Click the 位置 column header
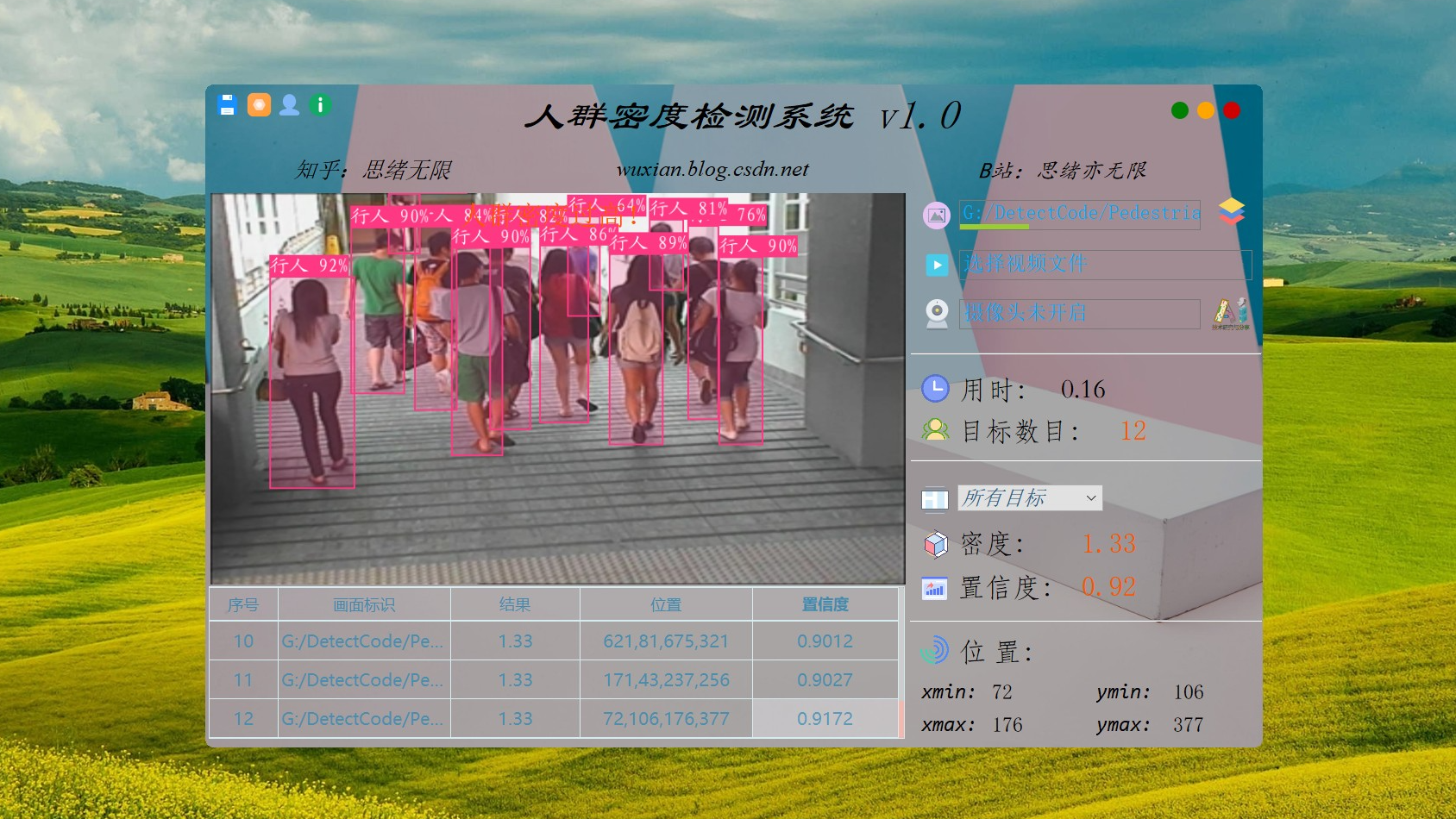Viewport: 1456px width, 819px height. (666, 604)
